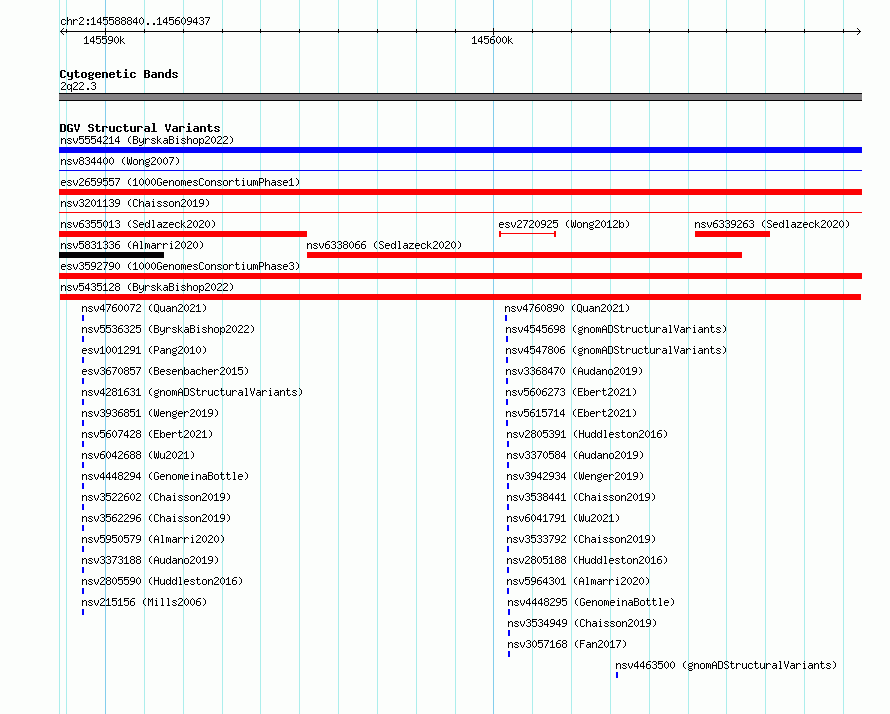The height and width of the screenshot is (714, 890).
Task: Click the 145590k ruler position label
Action: (104, 40)
